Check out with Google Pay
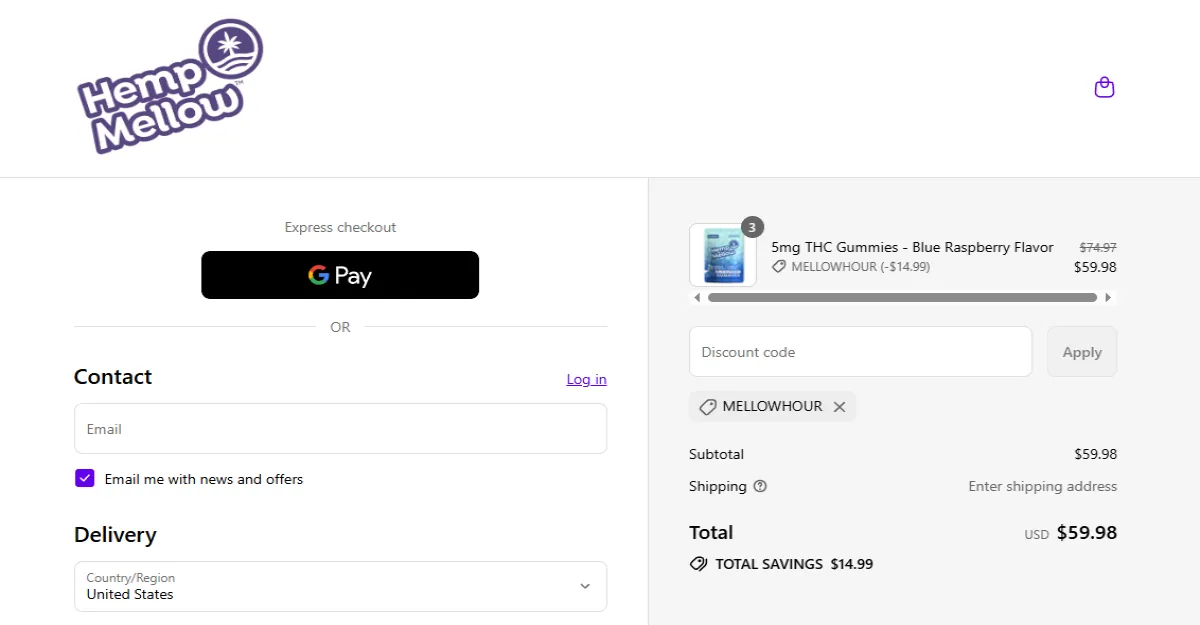This screenshot has width=1200, height=625. 340,275
